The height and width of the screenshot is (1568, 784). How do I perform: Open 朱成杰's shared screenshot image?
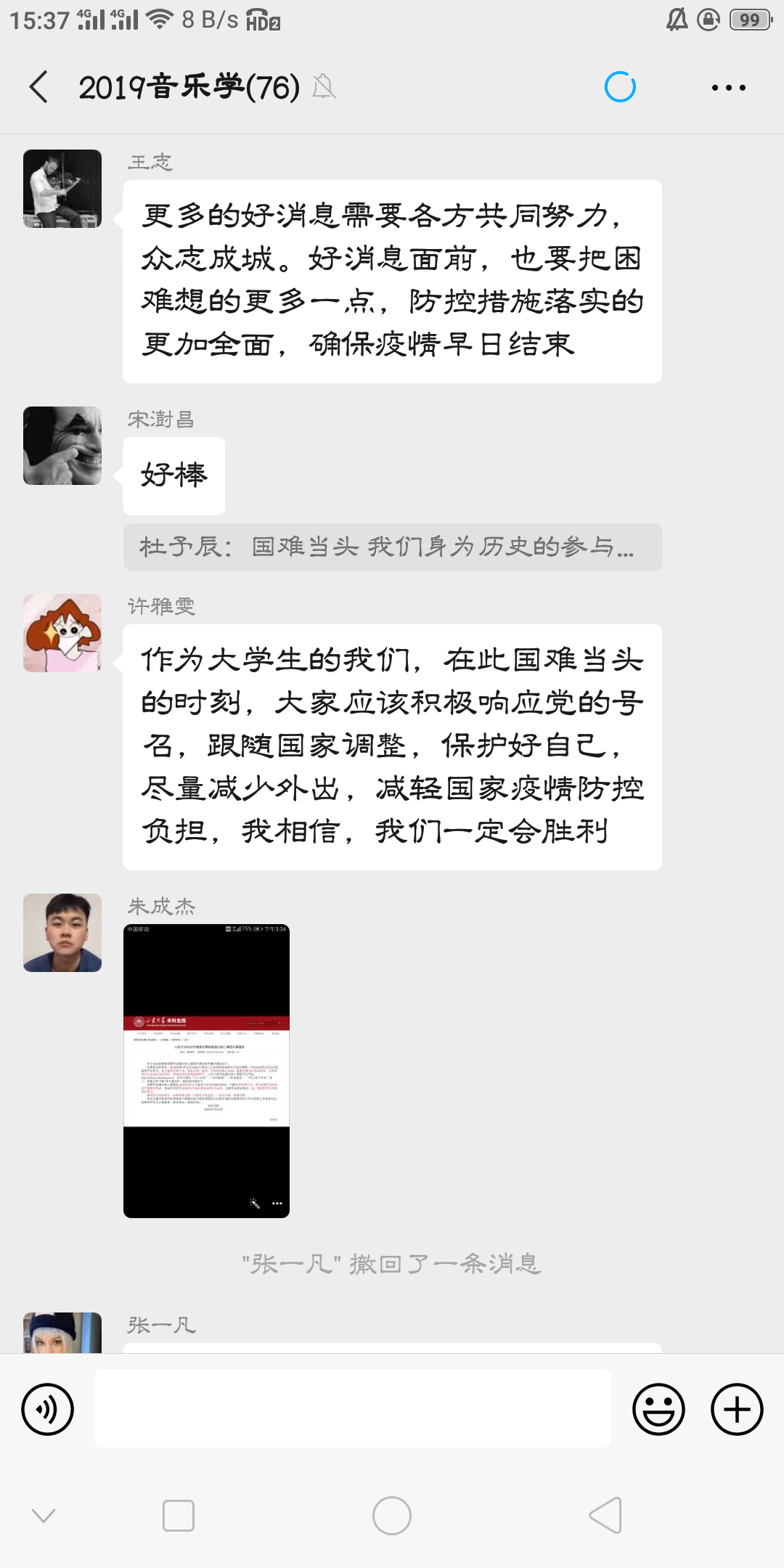click(x=206, y=1071)
